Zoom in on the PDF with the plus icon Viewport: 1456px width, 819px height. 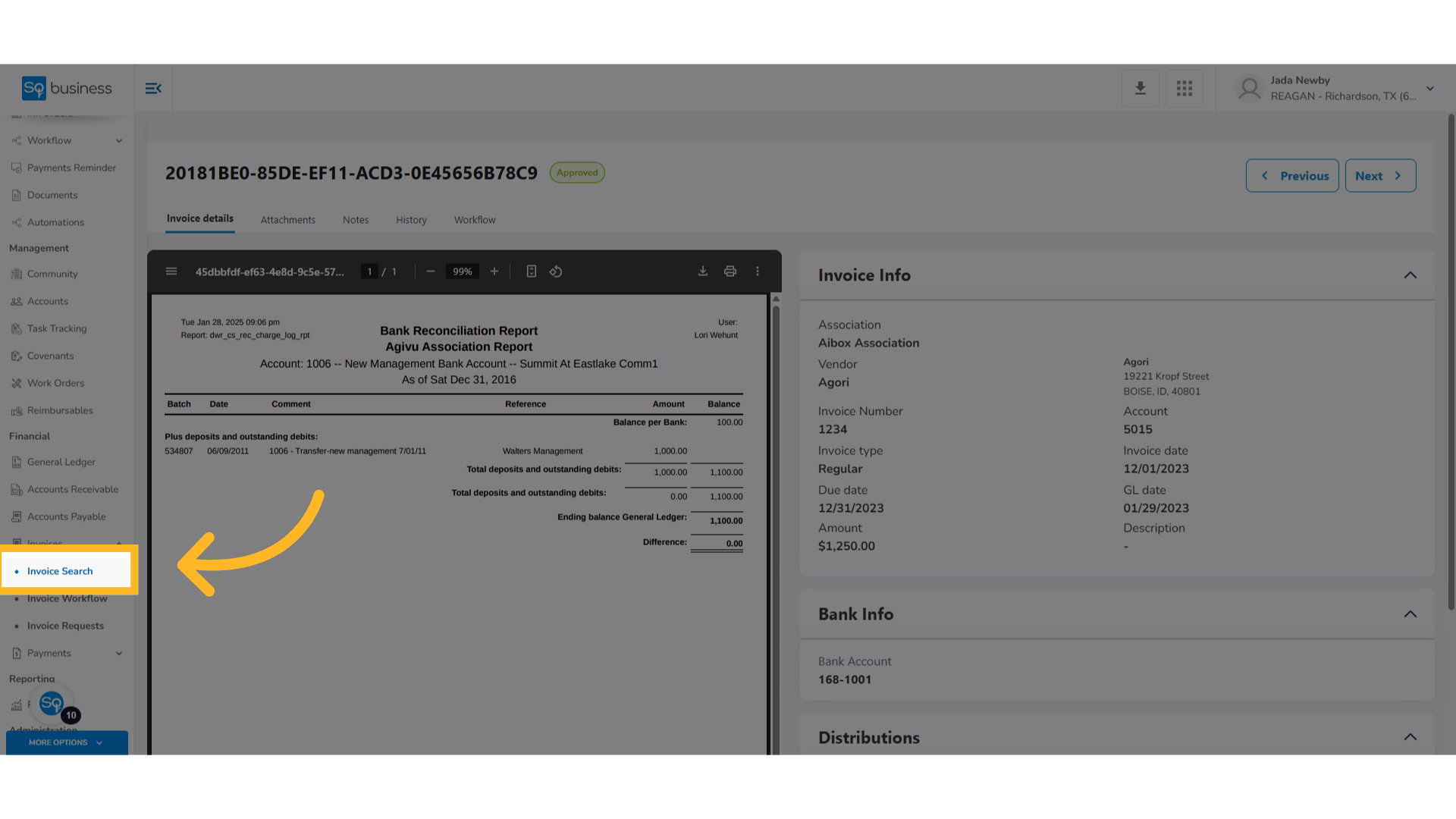[x=494, y=271]
